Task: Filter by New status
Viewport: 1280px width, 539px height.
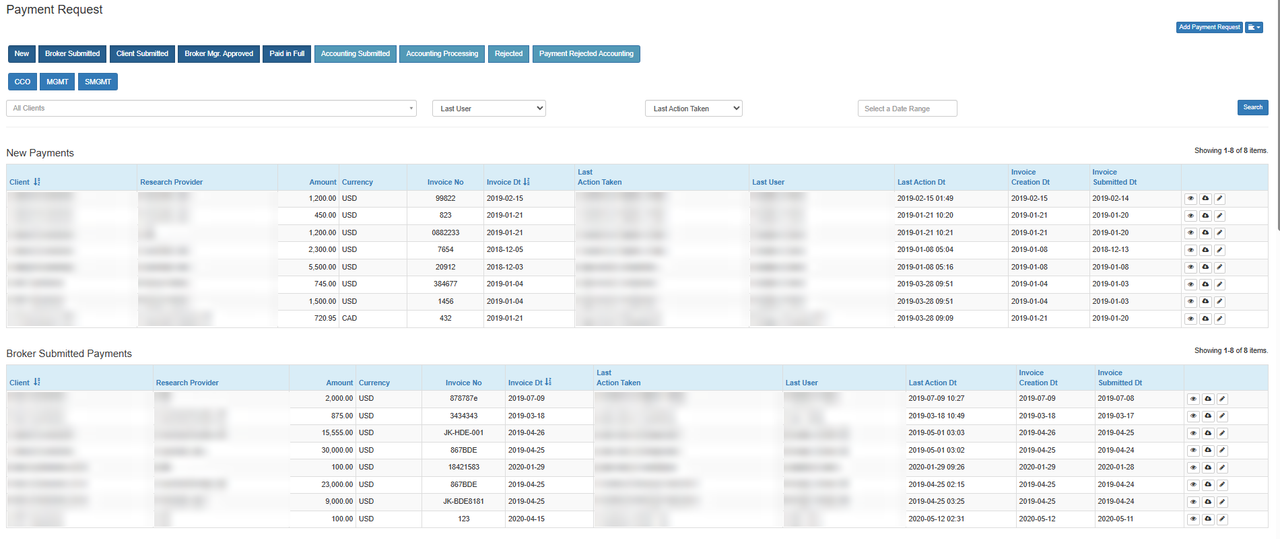Action: tap(22, 53)
